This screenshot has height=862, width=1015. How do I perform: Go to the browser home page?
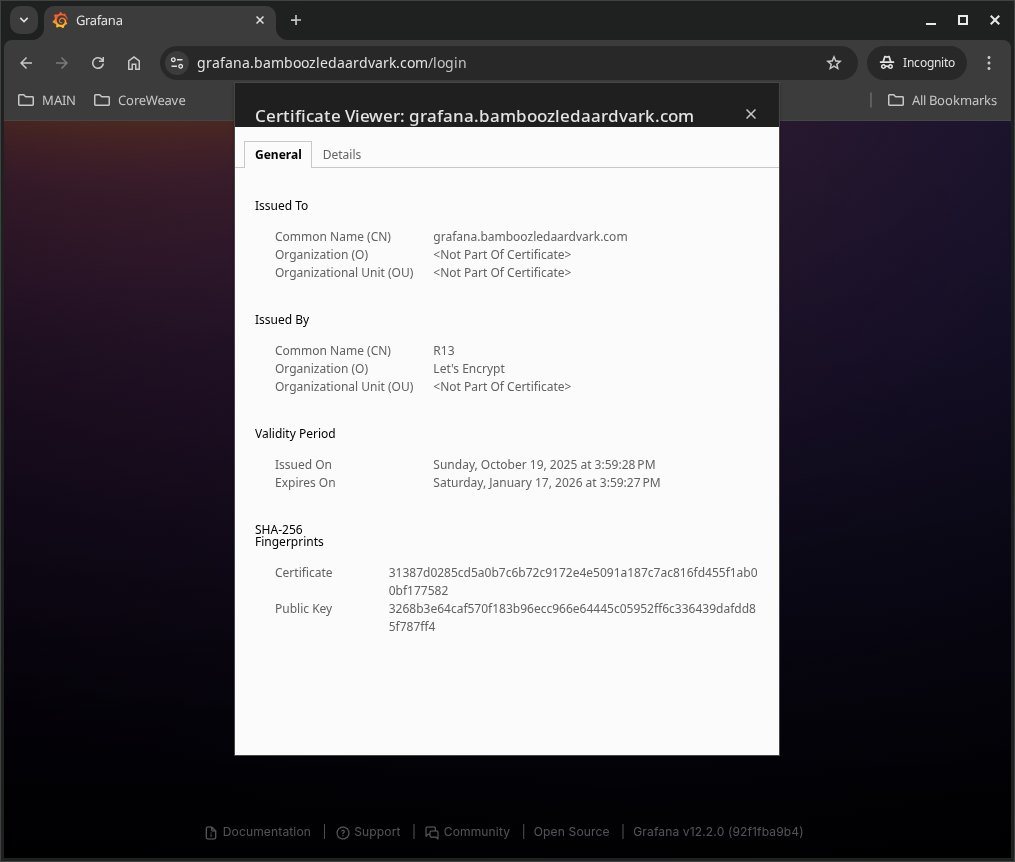pyautogui.click(x=134, y=62)
